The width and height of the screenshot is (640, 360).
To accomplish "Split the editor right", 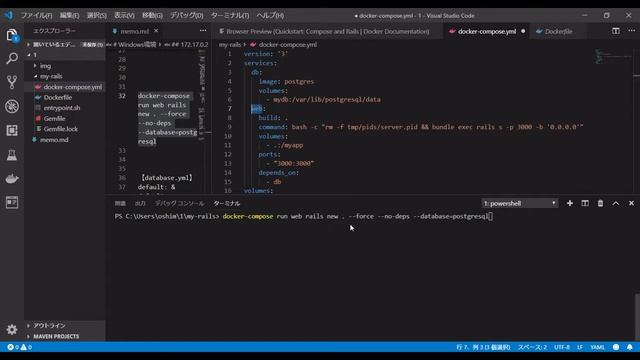I will pyautogui.click(x=616, y=31).
